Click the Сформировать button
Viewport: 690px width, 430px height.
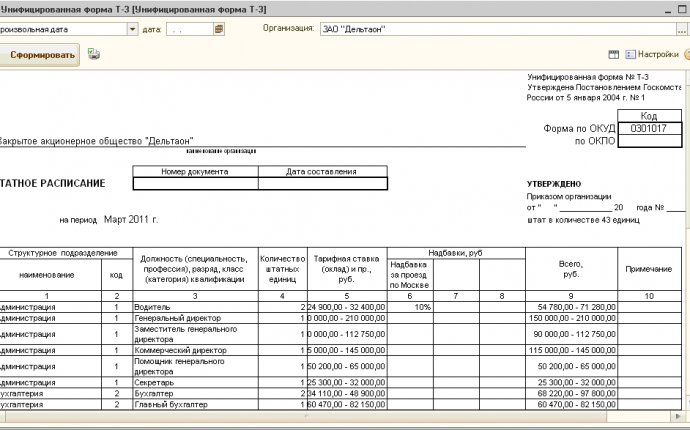click(39, 55)
